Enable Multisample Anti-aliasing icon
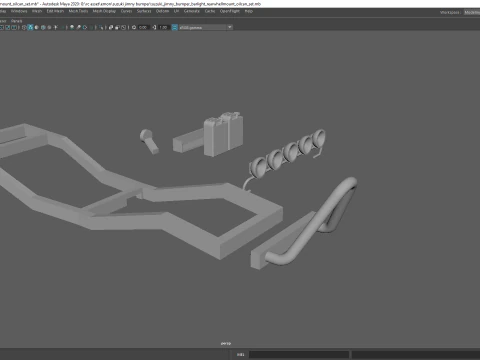480x360 pixels. pyautogui.click(x=85, y=27)
